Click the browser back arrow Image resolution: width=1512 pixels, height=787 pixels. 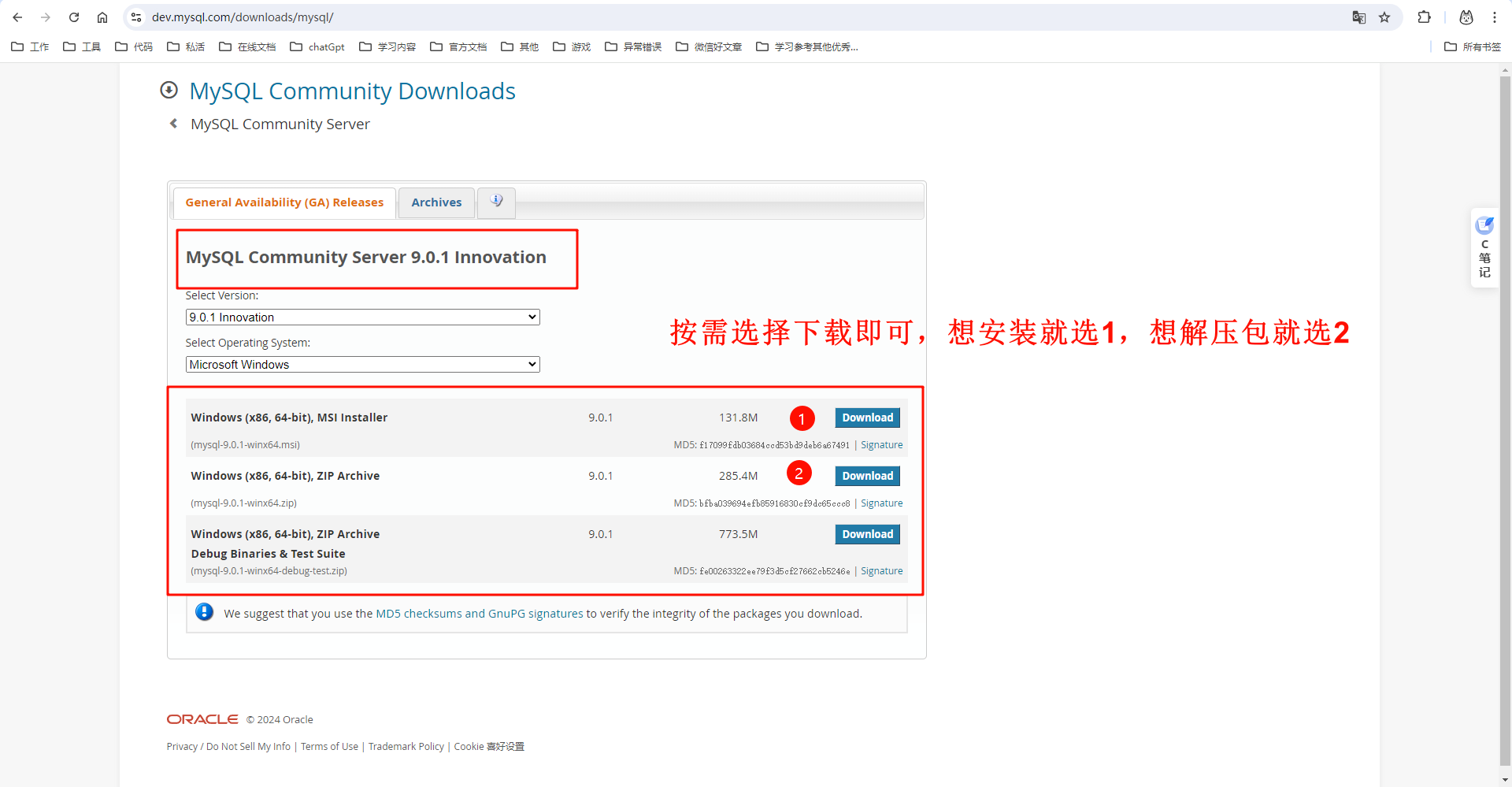point(17,17)
